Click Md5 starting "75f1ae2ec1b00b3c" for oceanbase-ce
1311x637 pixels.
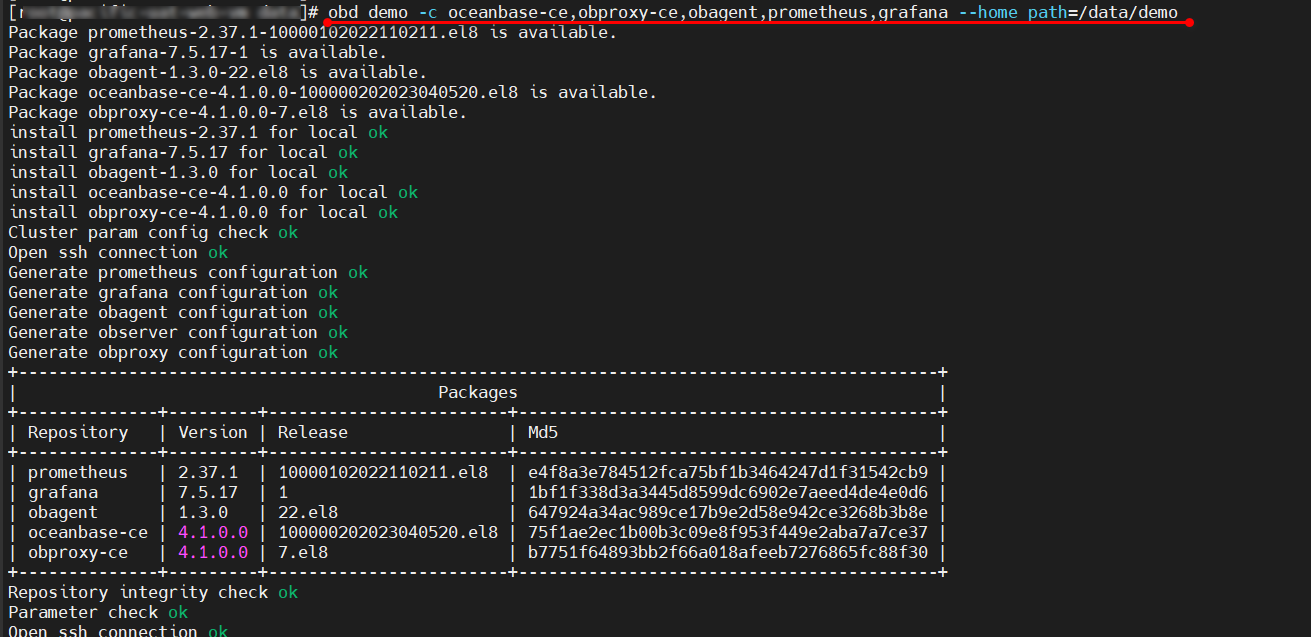[x=728, y=532]
